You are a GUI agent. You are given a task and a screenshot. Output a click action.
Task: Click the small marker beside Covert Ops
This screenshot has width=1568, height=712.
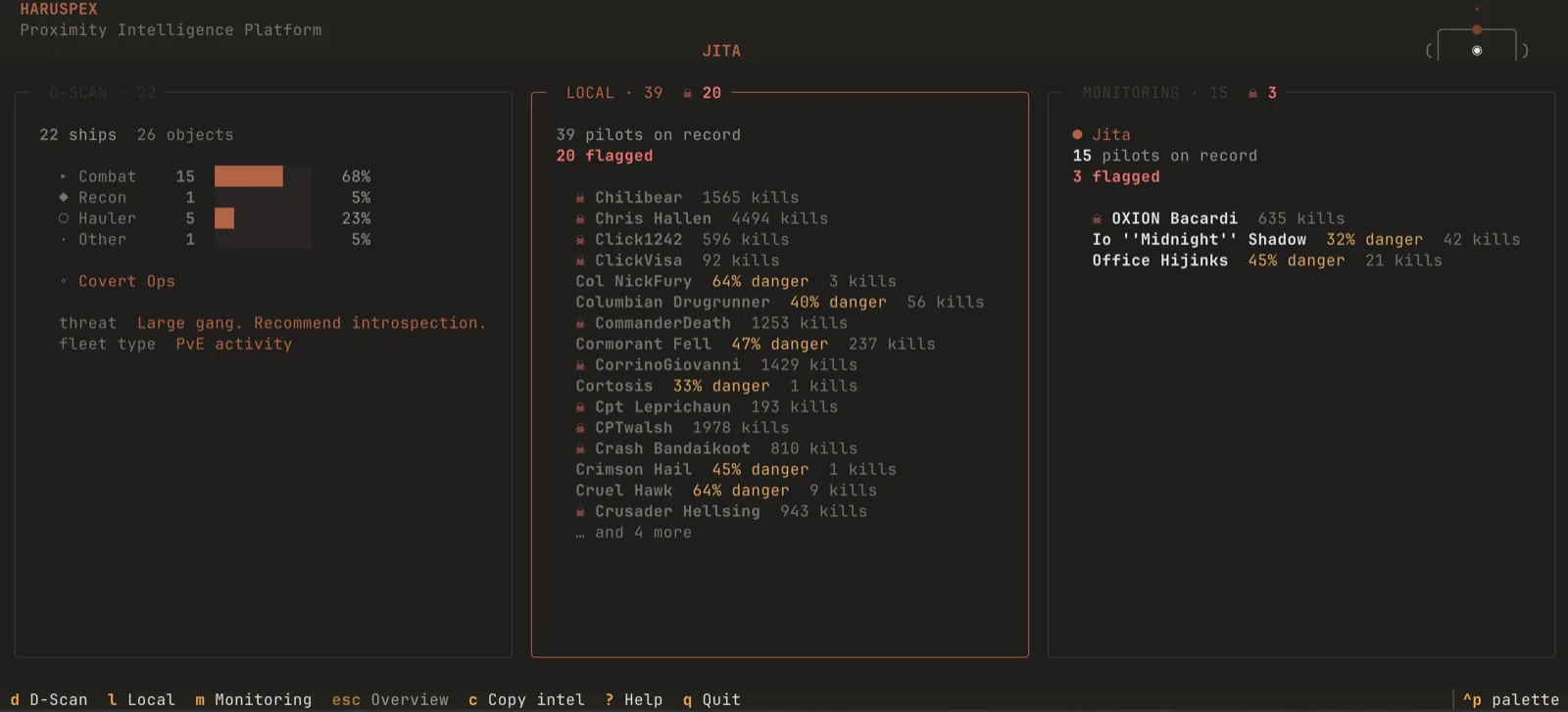click(64, 281)
